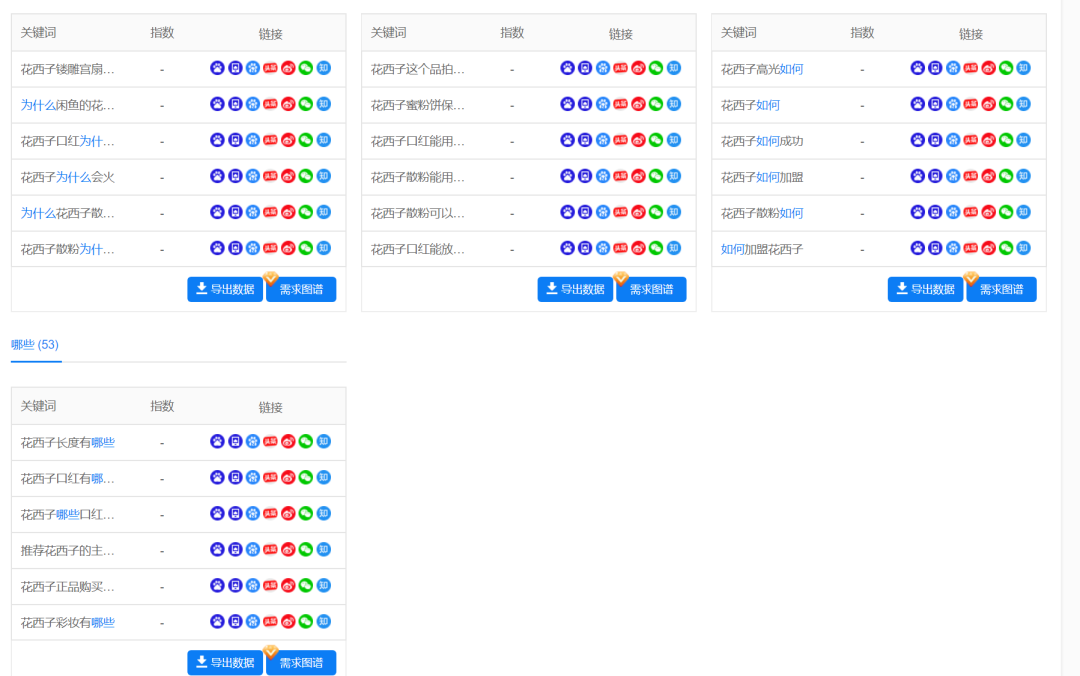Open keyword 为什么花西子散…
This screenshot has height=676, width=1080.
coord(68,214)
